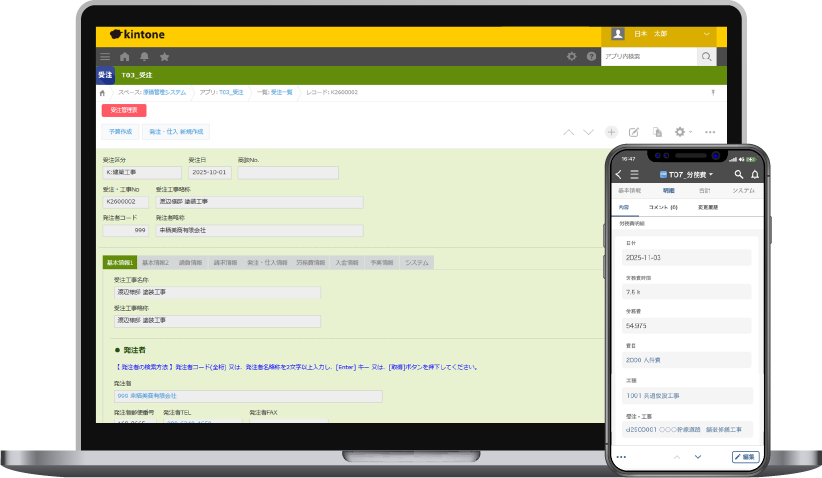Screen dimensions: 822x478
Task: Edit record using the pencil icon
Action: 633,132
